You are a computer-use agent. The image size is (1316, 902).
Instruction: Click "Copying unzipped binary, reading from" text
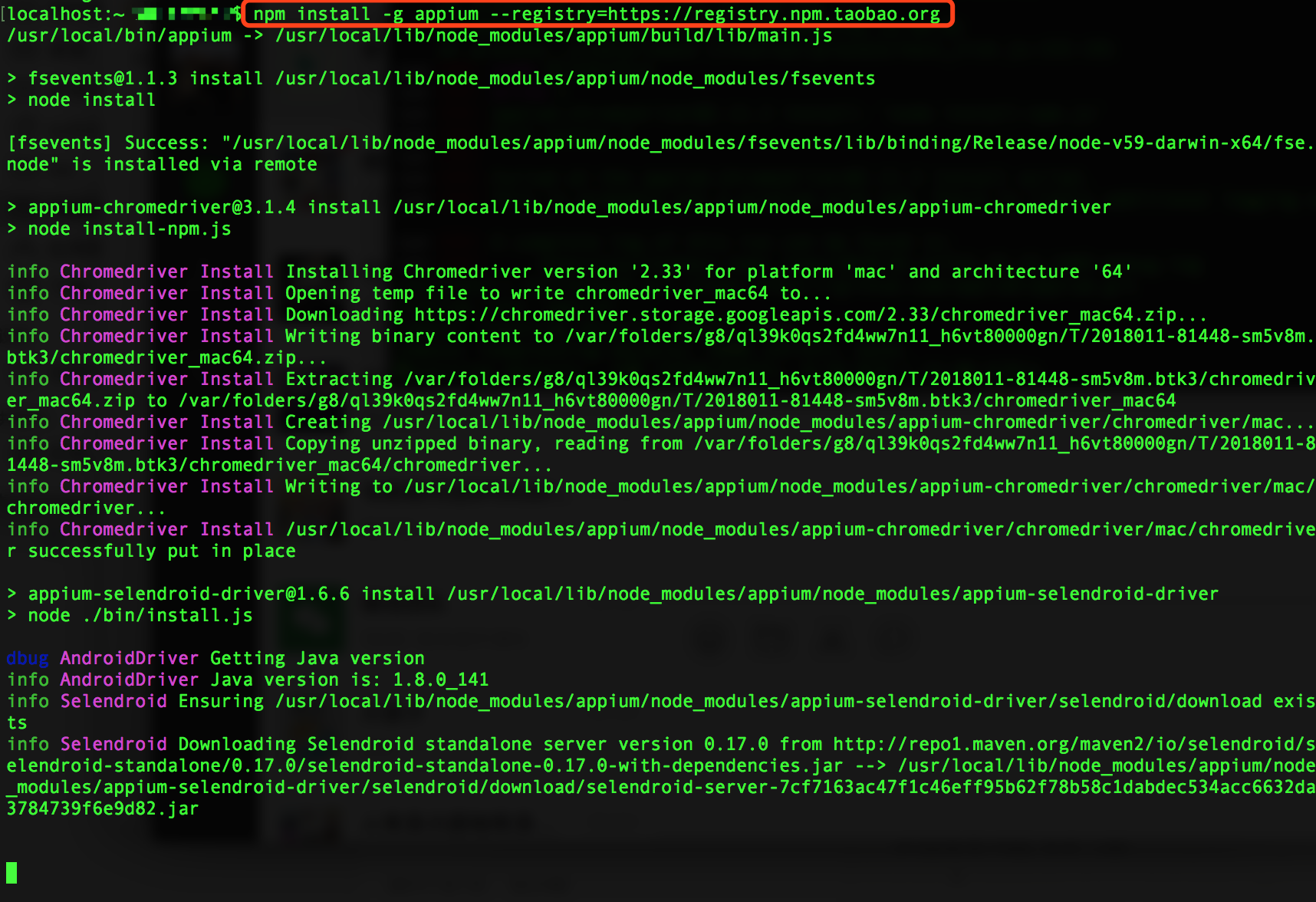click(x=484, y=443)
